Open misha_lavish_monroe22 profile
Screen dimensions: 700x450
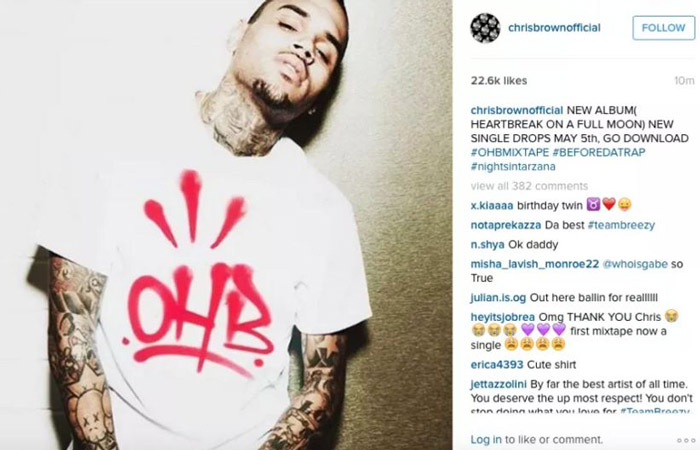[535, 264]
